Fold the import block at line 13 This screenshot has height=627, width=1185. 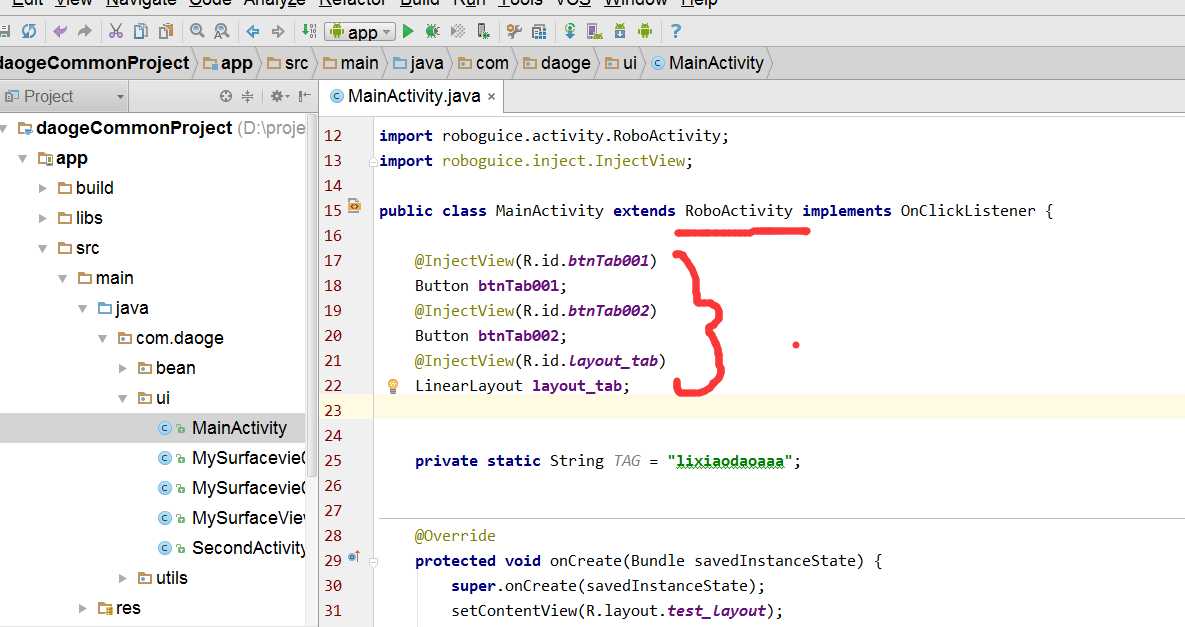(373, 162)
